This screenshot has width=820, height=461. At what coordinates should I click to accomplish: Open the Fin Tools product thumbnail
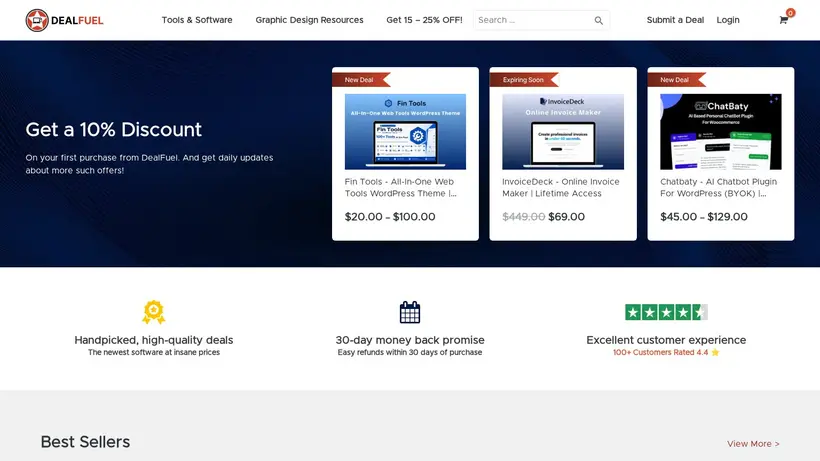405,132
